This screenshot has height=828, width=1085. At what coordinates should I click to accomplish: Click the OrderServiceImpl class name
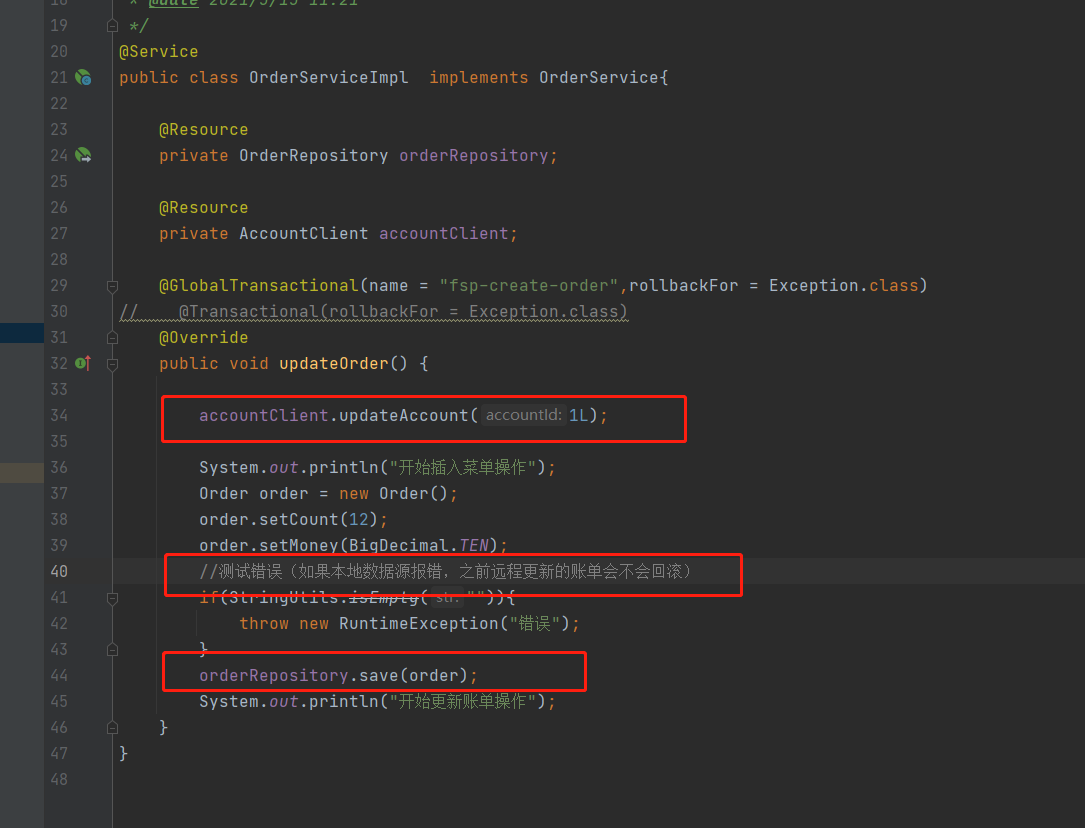point(329,77)
